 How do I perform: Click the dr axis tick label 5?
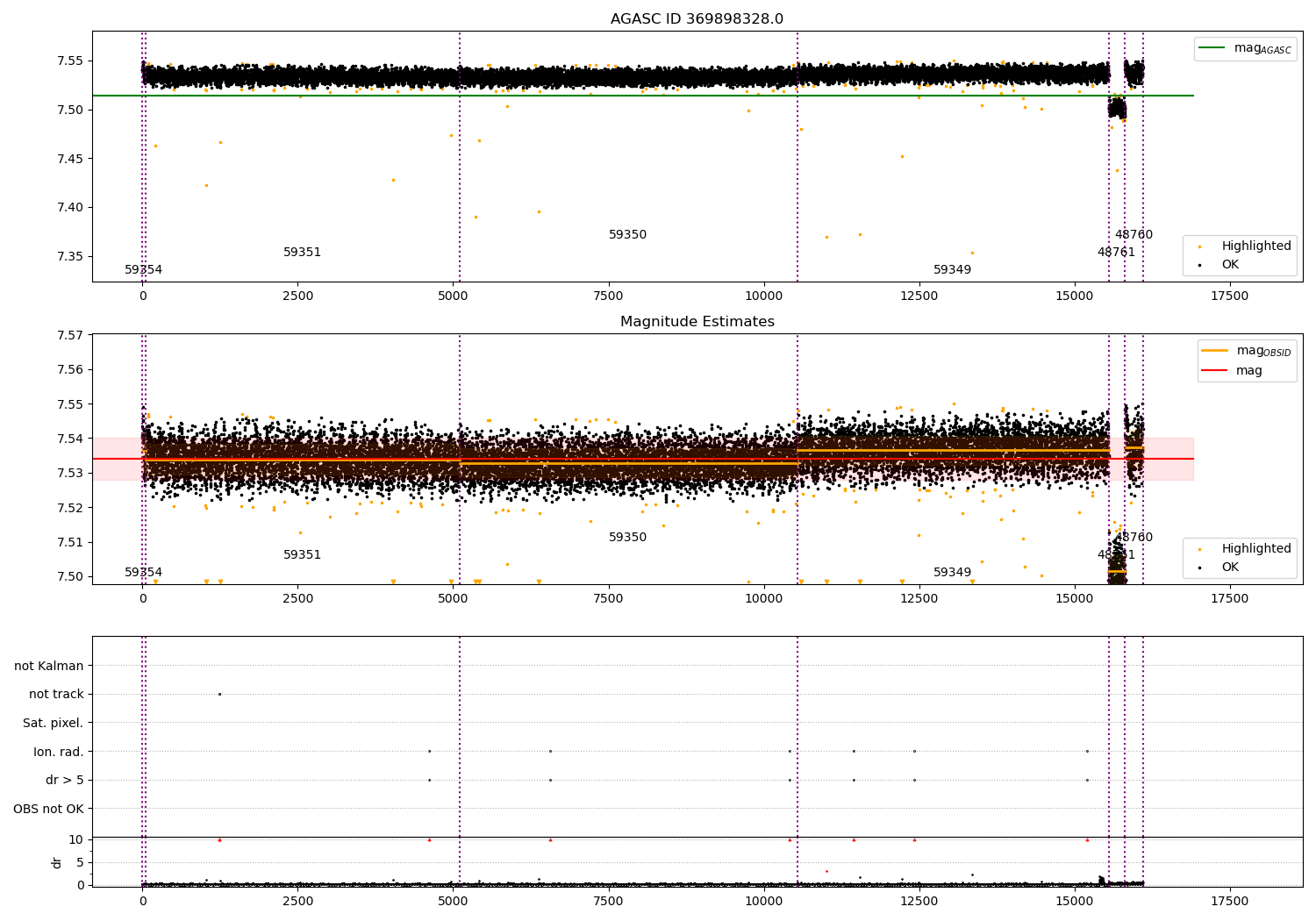coord(81,863)
